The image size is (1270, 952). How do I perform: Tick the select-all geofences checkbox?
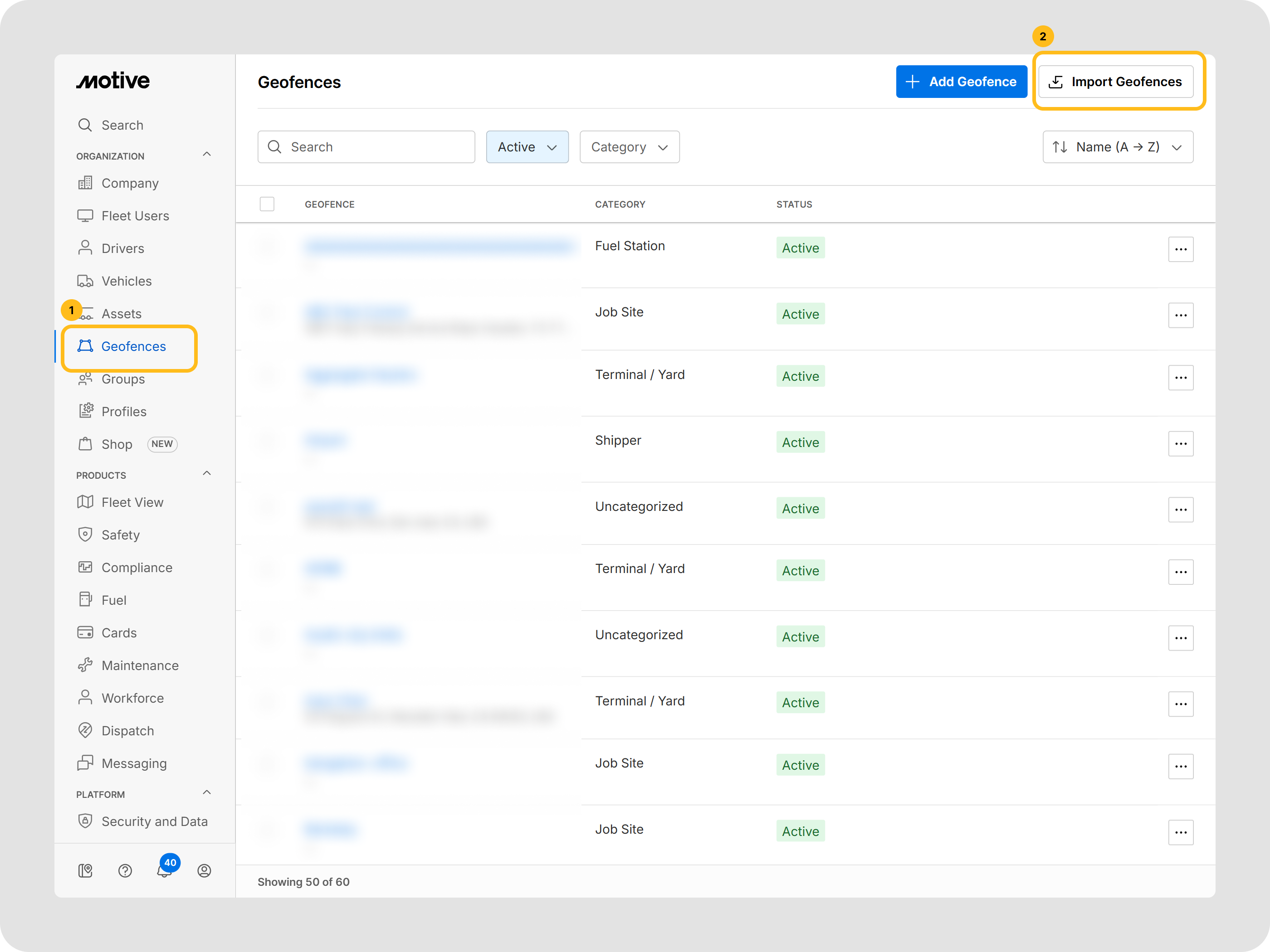pyautogui.click(x=267, y=204)
